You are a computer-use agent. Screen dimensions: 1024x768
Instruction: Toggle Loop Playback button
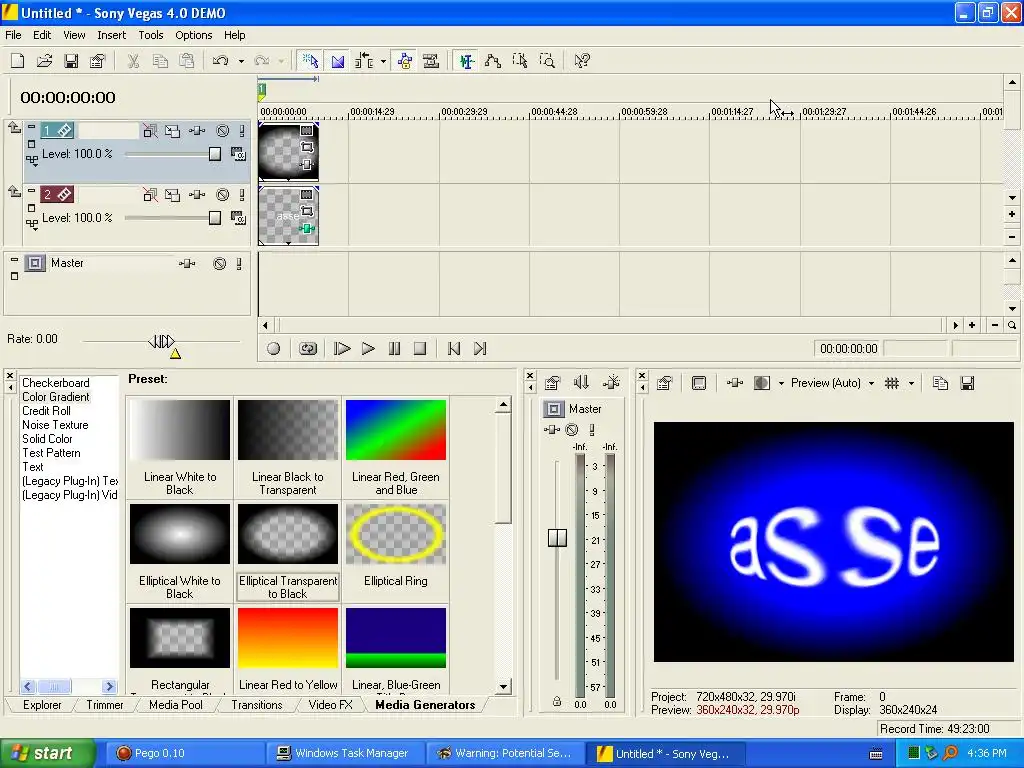(308, 349)
